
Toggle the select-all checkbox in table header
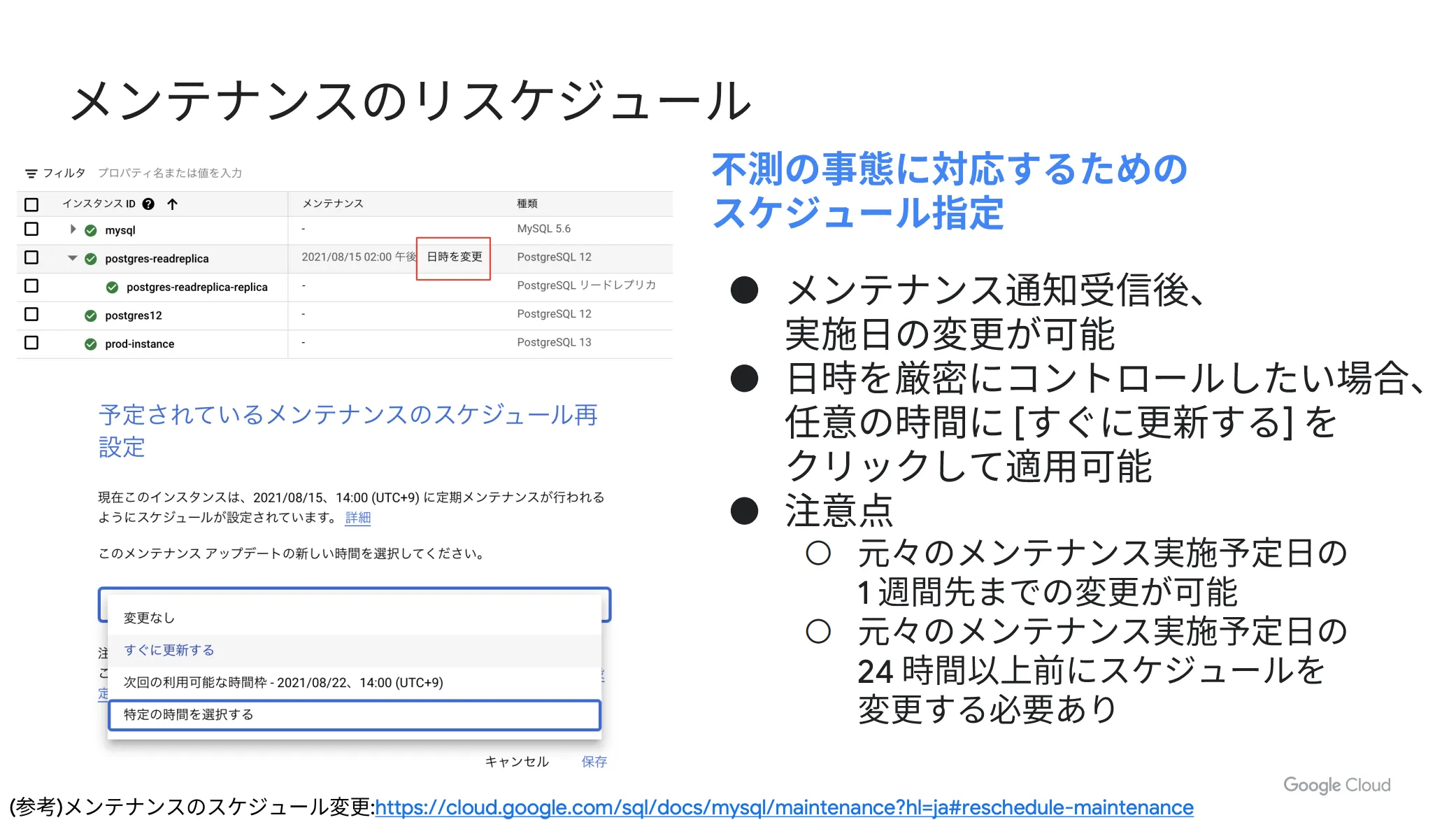click(x=31, y=204)
